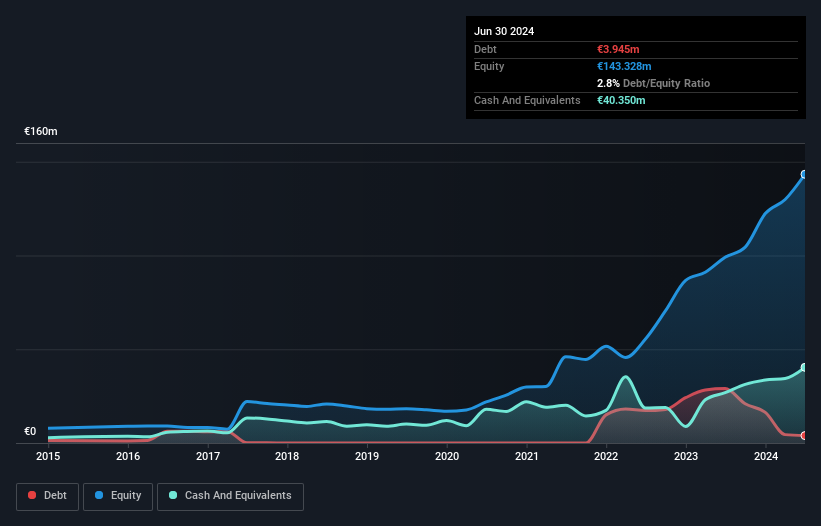The width and height of the screenshot is (821, 526).
Task: Click Cash And Equivalents label in tooltip
Action: pyautogui.click(x=527, y=100)
